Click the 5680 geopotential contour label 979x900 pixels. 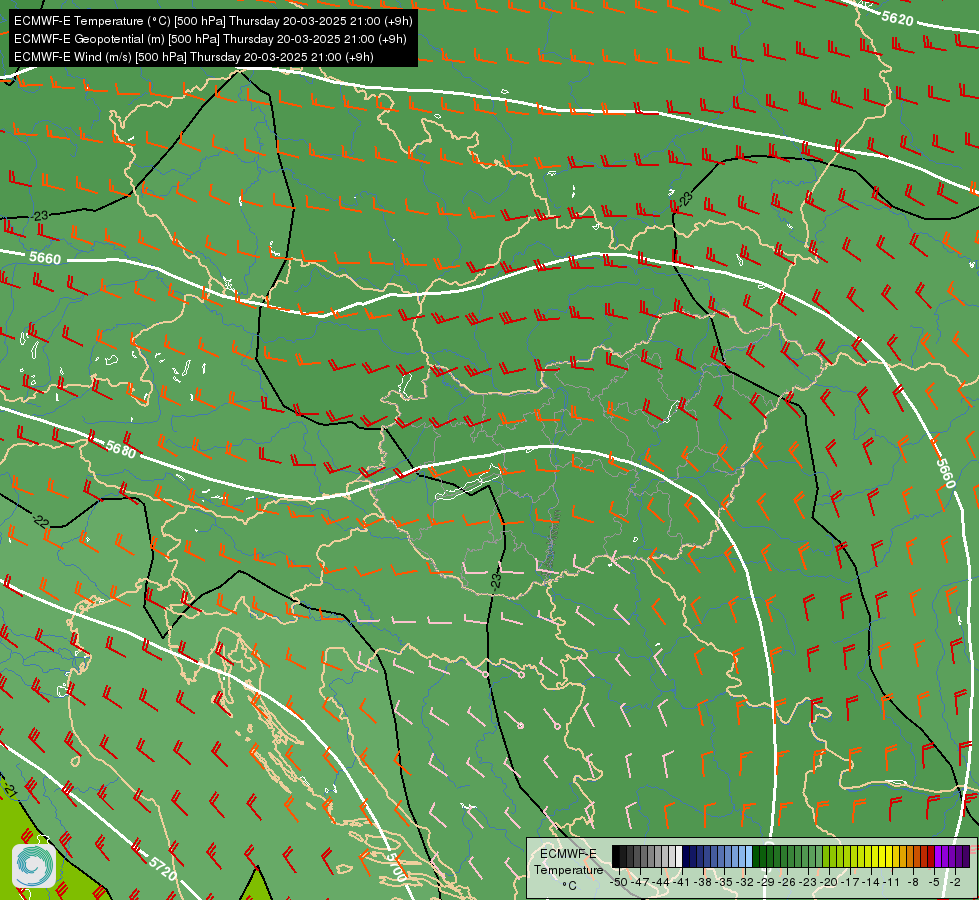tap(121, 448)
